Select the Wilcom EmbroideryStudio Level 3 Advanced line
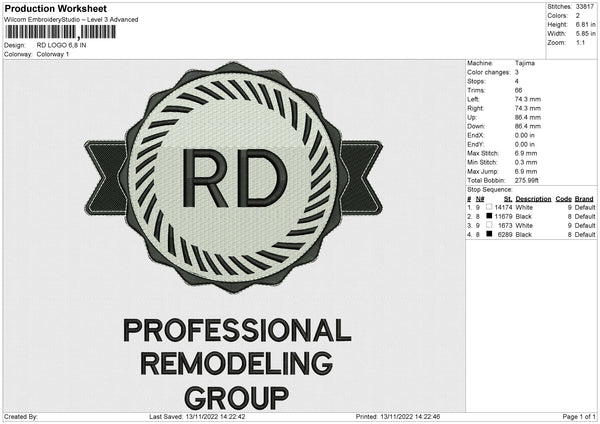Screen dimensions: 600x424 [x=71, y=20]
